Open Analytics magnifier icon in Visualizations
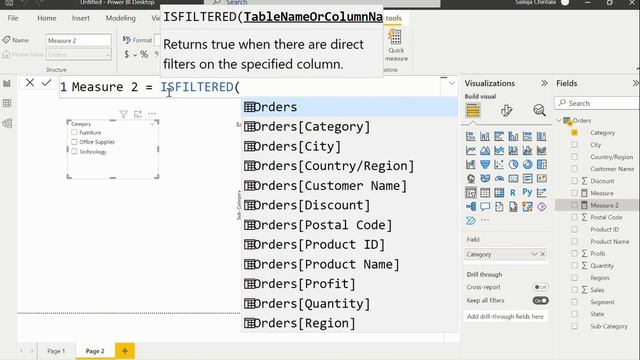Viewport: 640px width, 360px height. [540, 111]
